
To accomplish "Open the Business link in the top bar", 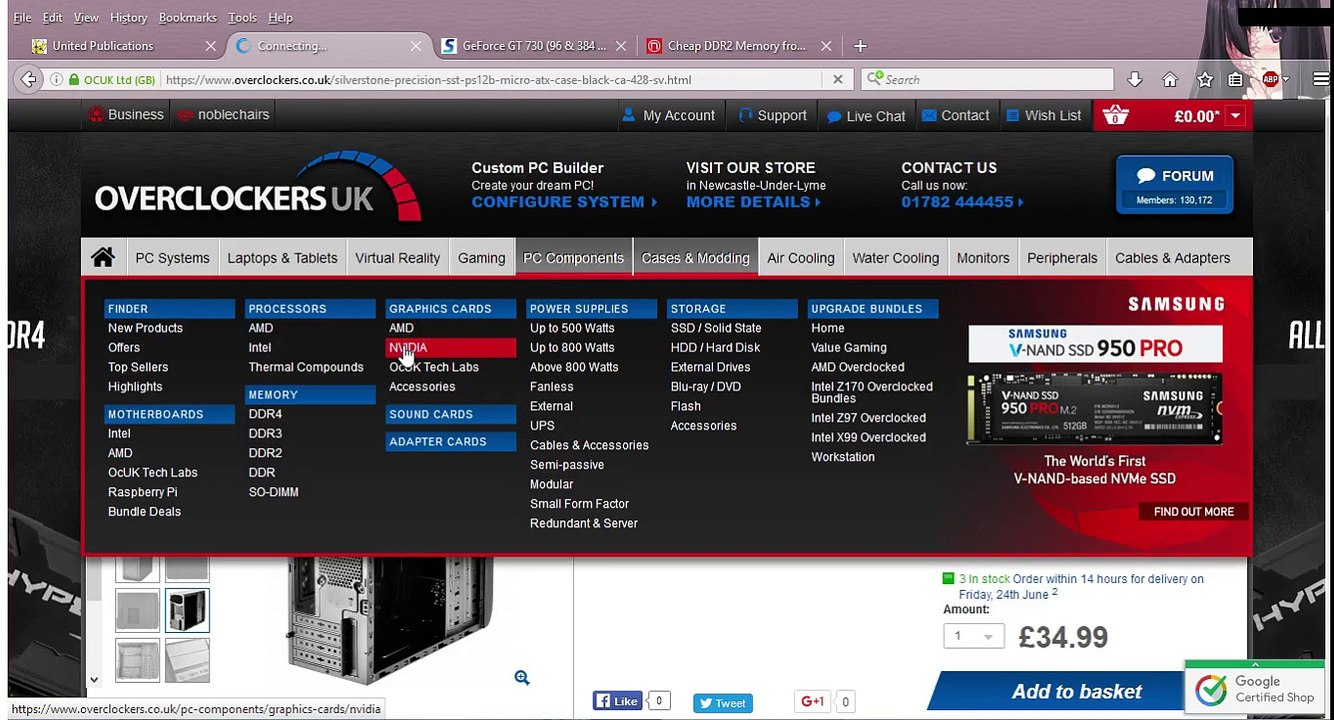I will coord(126,114).
